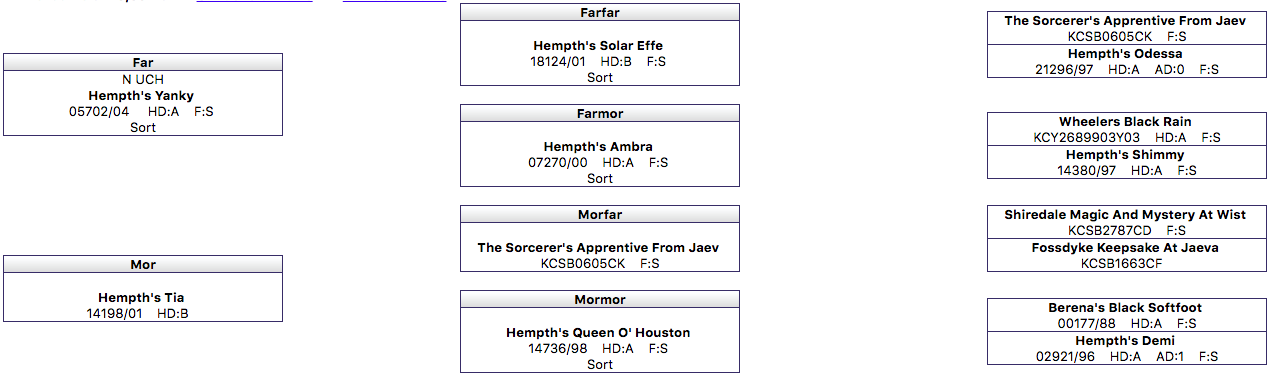
Task: Click the Mormor header bar
Action: [x=600, y=299]
